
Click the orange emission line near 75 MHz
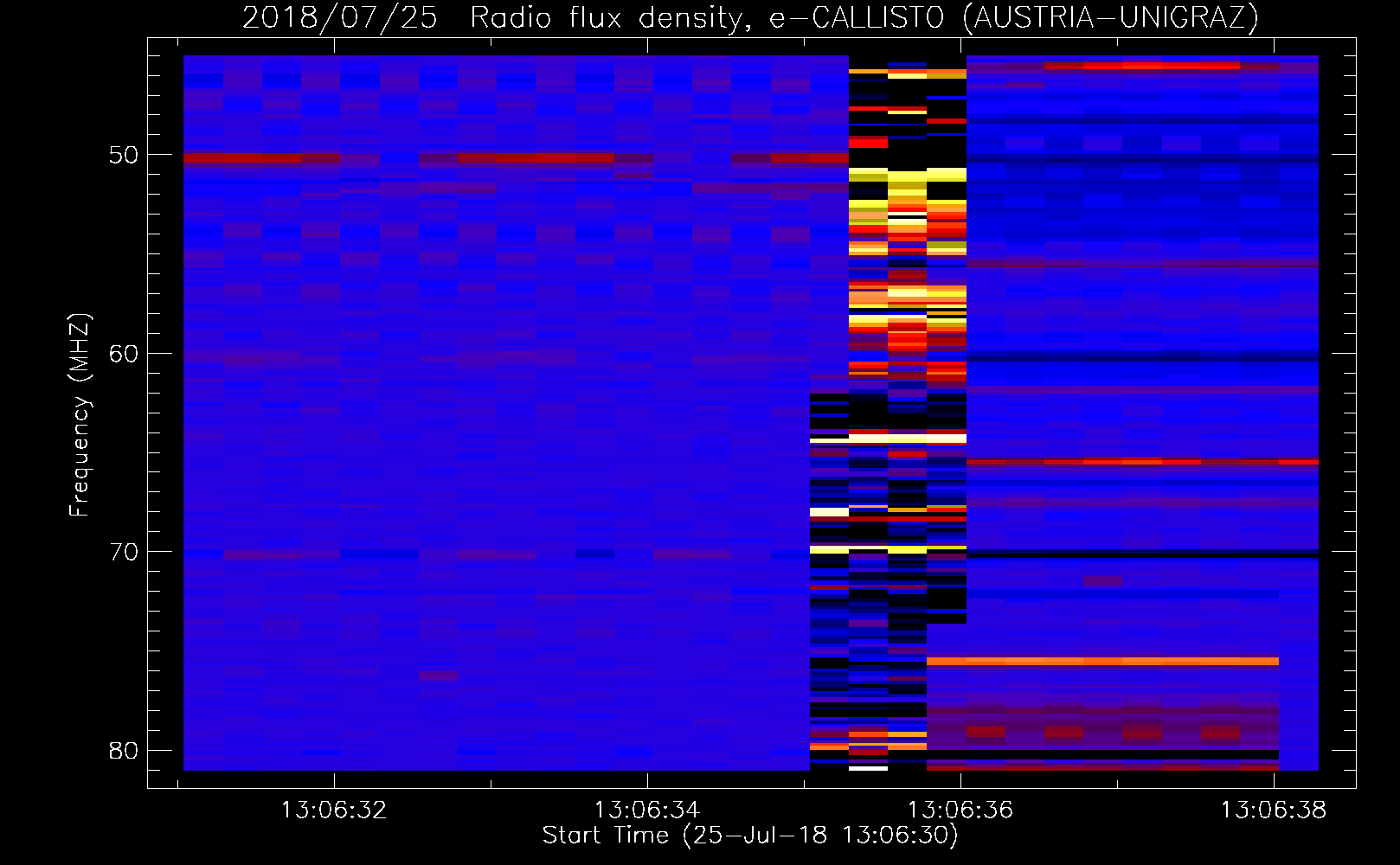(1102, 661)
